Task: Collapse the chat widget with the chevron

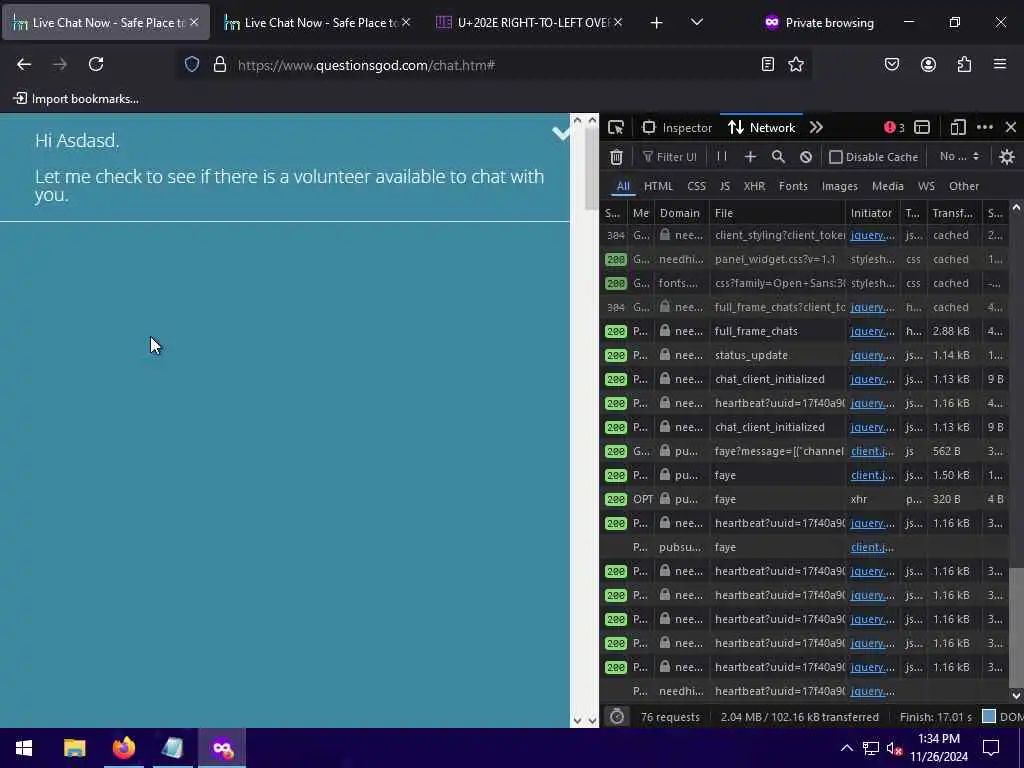Action: (561, 133)
